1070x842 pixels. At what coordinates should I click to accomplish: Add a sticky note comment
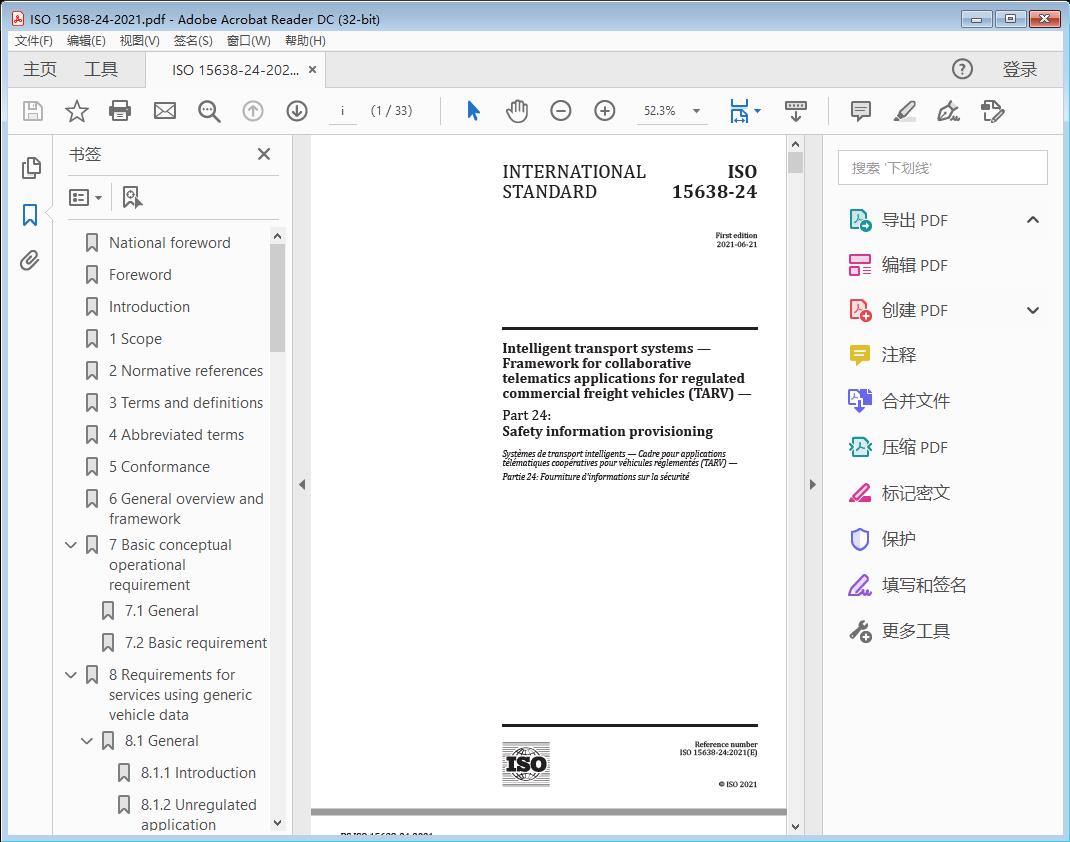click(x=859, y=110)
